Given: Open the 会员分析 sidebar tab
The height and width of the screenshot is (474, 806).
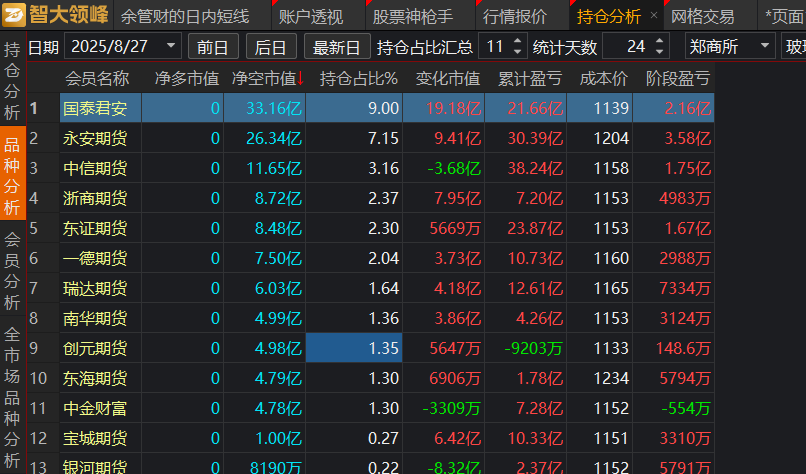Looking at the screenshot, I should (12, 270).
